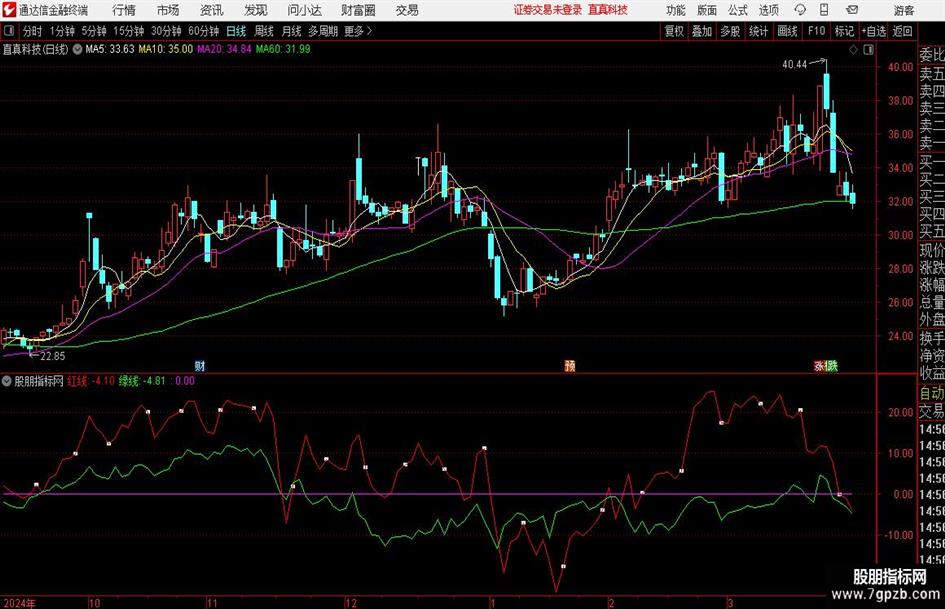This screenshot has width=945, height=609.
Task: Open the 资讯 menu
Action: [x=212, y=10]
